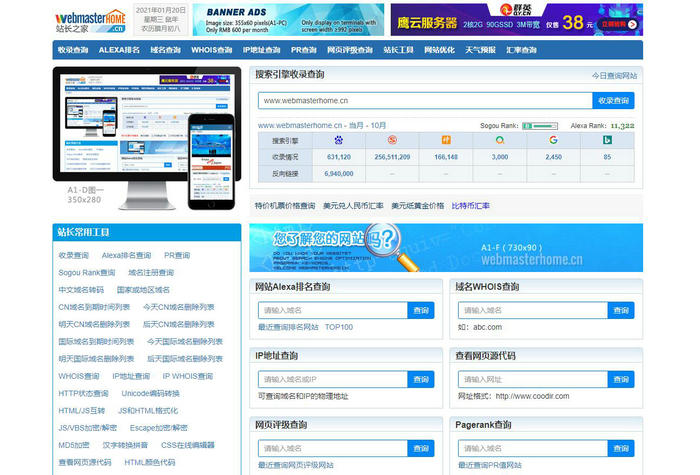The height and width of the screenshot is (475, 700).
Task: Open the IP地址查询 nav item
Action: click(262, 50)
